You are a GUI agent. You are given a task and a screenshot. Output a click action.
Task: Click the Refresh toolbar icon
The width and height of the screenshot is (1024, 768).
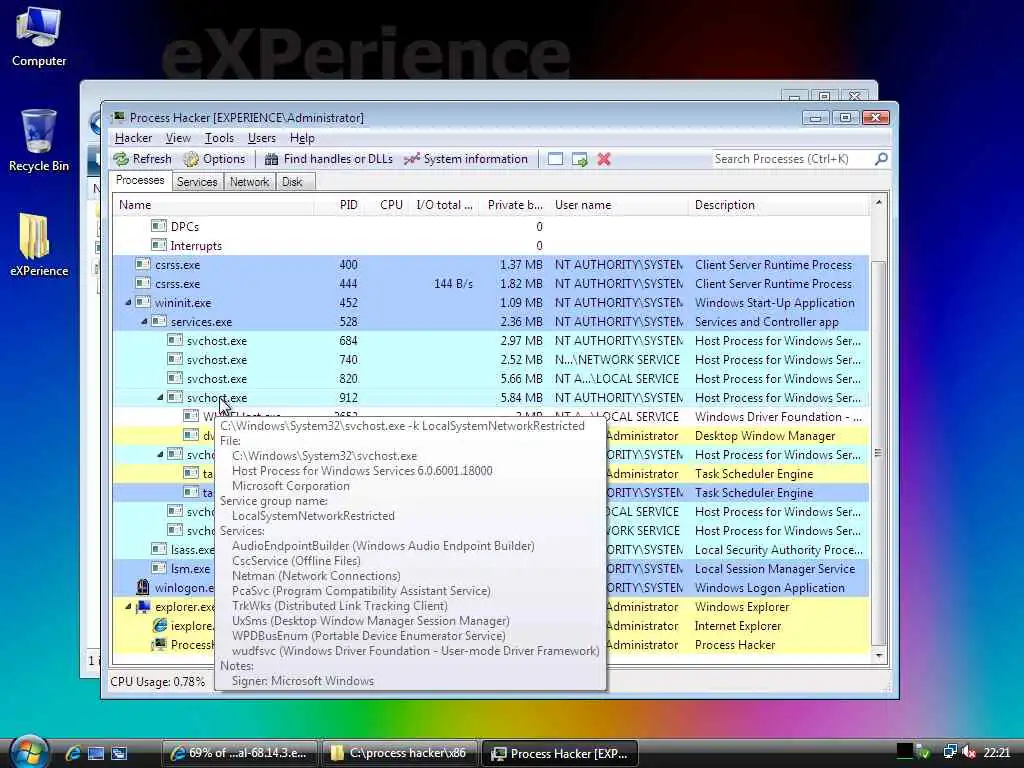click(121, 159)
